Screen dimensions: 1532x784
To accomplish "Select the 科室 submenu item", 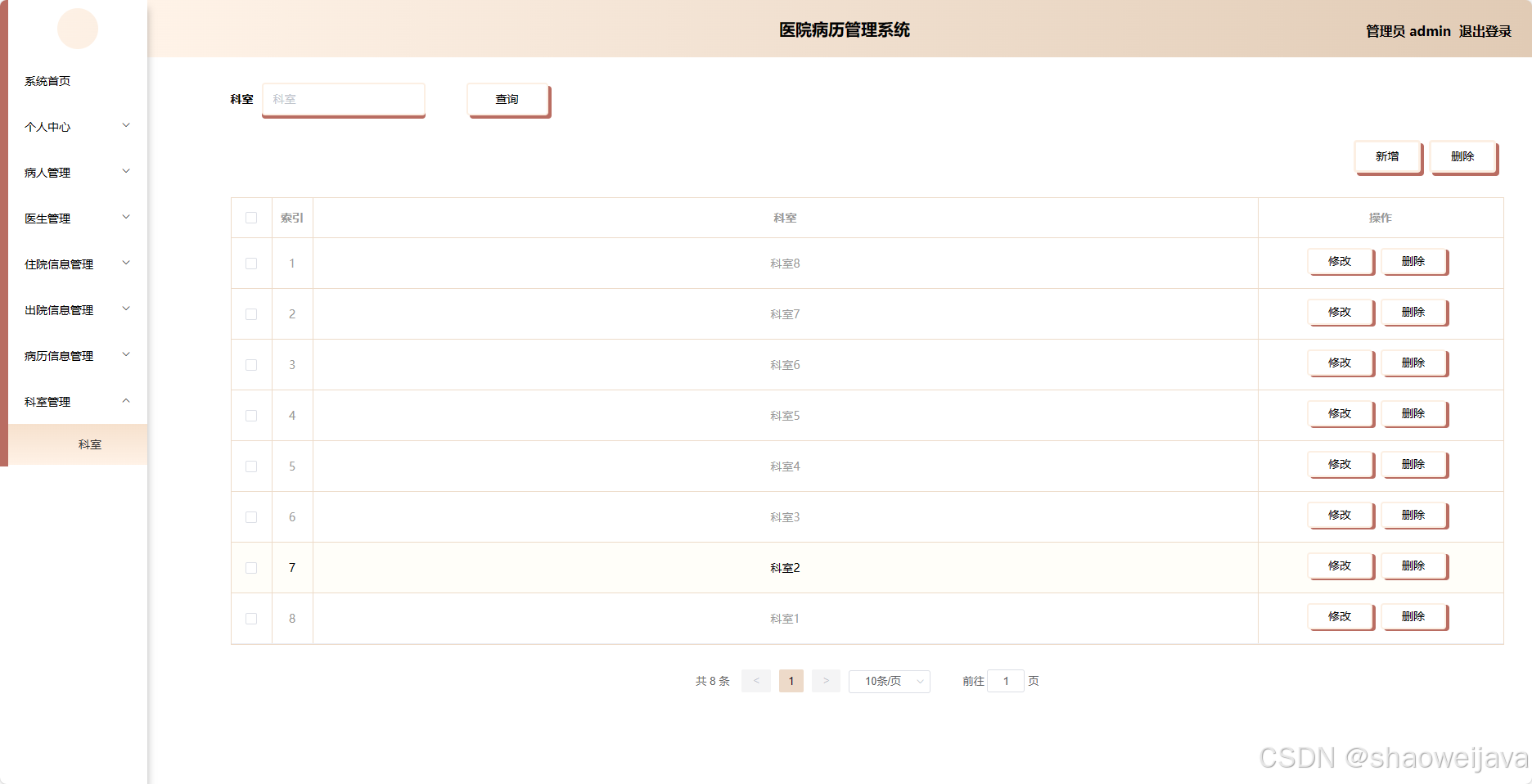I will pos(90,444).
